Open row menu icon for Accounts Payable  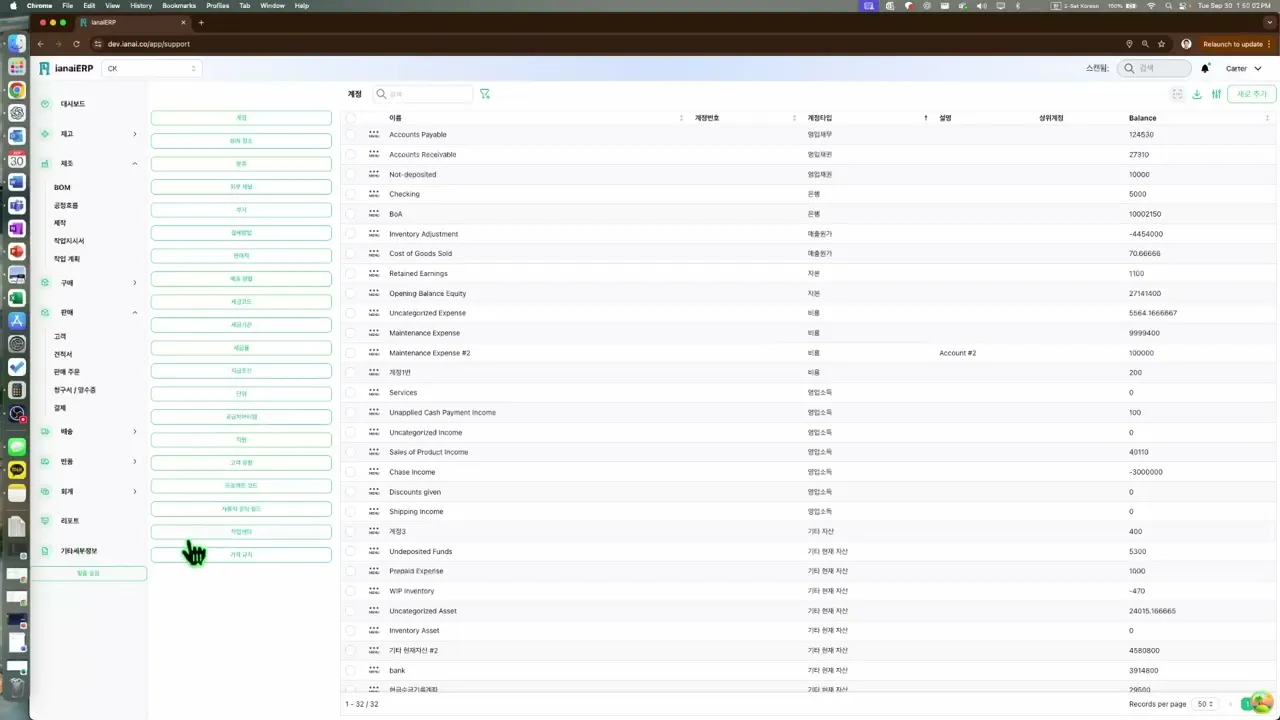coord(374,134)
